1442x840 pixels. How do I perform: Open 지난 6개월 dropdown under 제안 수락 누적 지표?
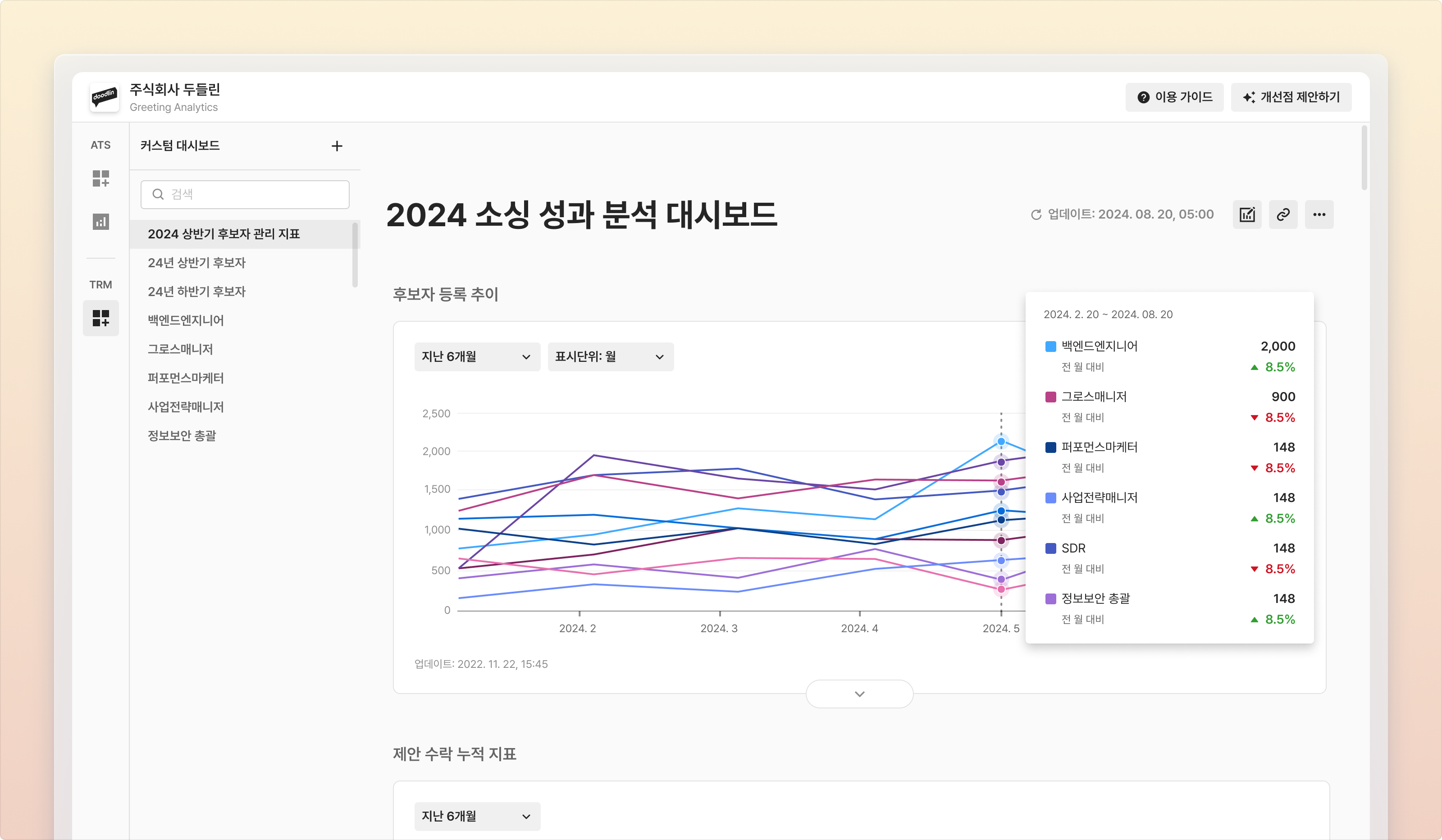pos(477,817)
